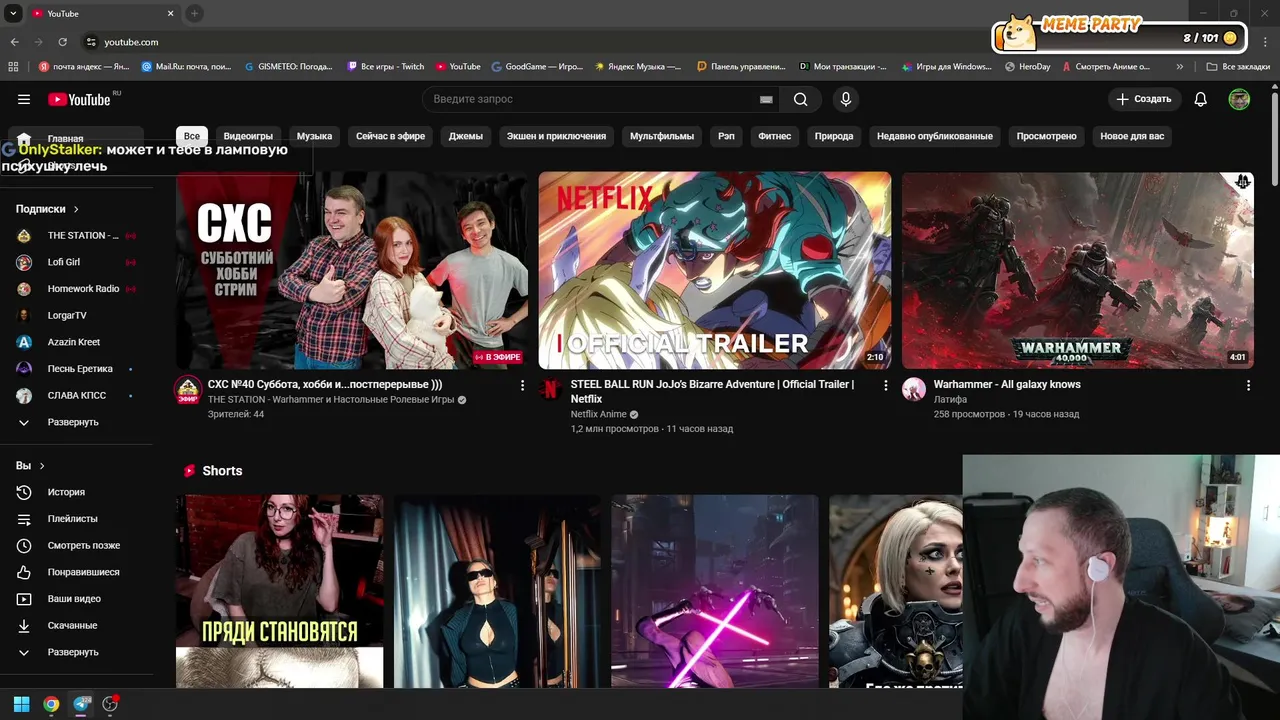This screenshot has width=1280, height=720.
Task: Open Telegram from the taskbar
Action: 81,704
